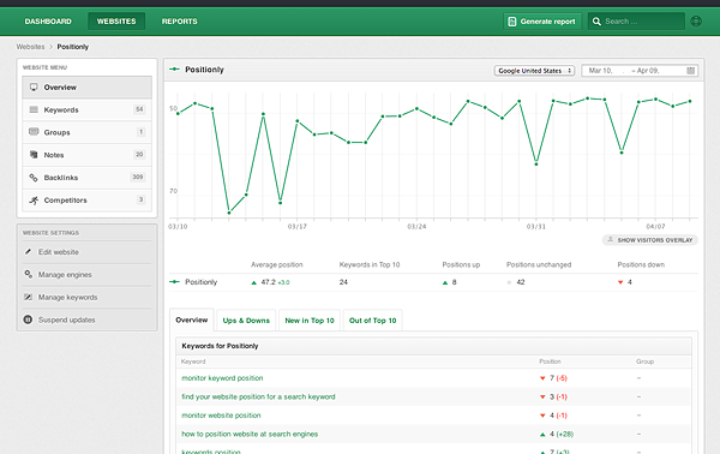Click the Groups icon in sidebar

click(34, 132)
